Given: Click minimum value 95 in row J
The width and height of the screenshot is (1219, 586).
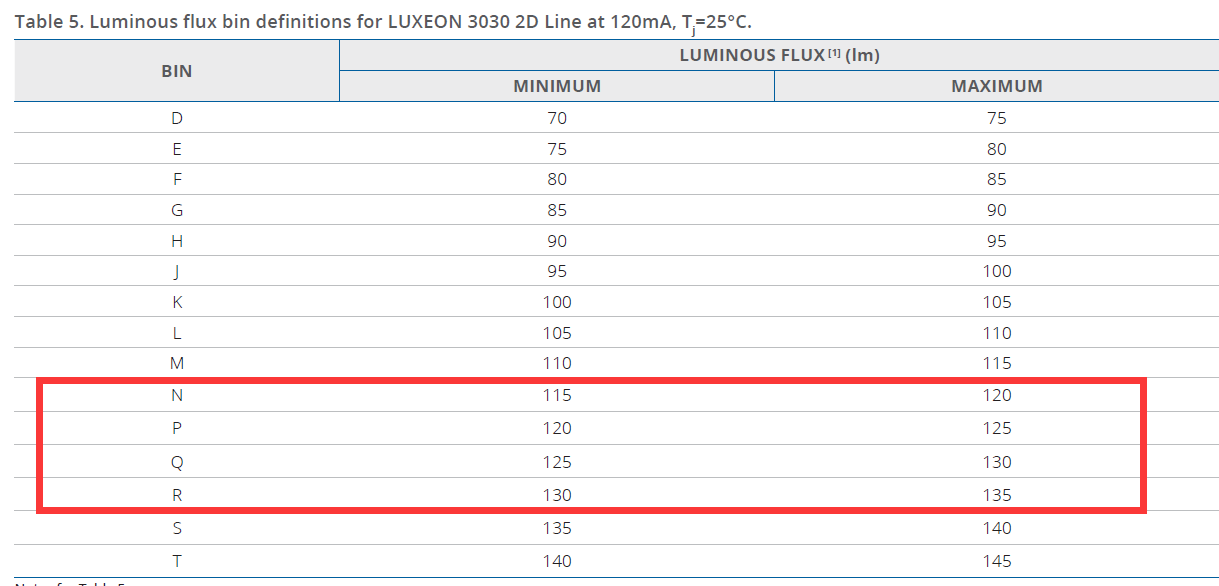Looking at the screenshot, I should 557,271.
